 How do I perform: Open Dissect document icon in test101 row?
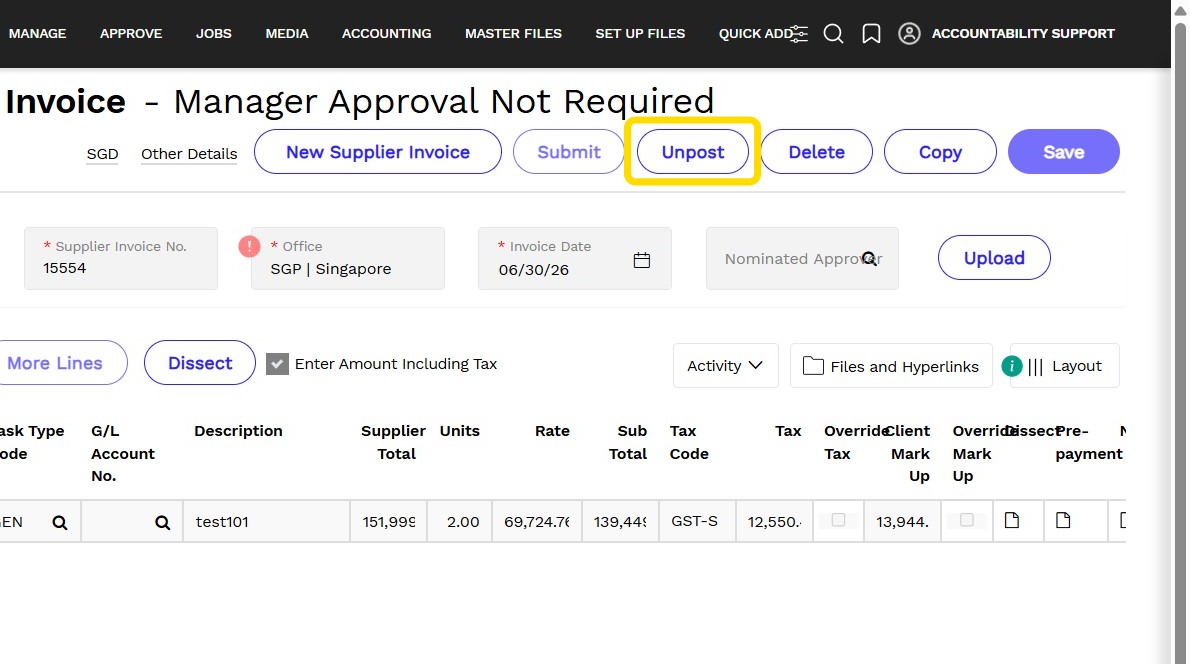pyautogui.click(x=1012, y=520)
